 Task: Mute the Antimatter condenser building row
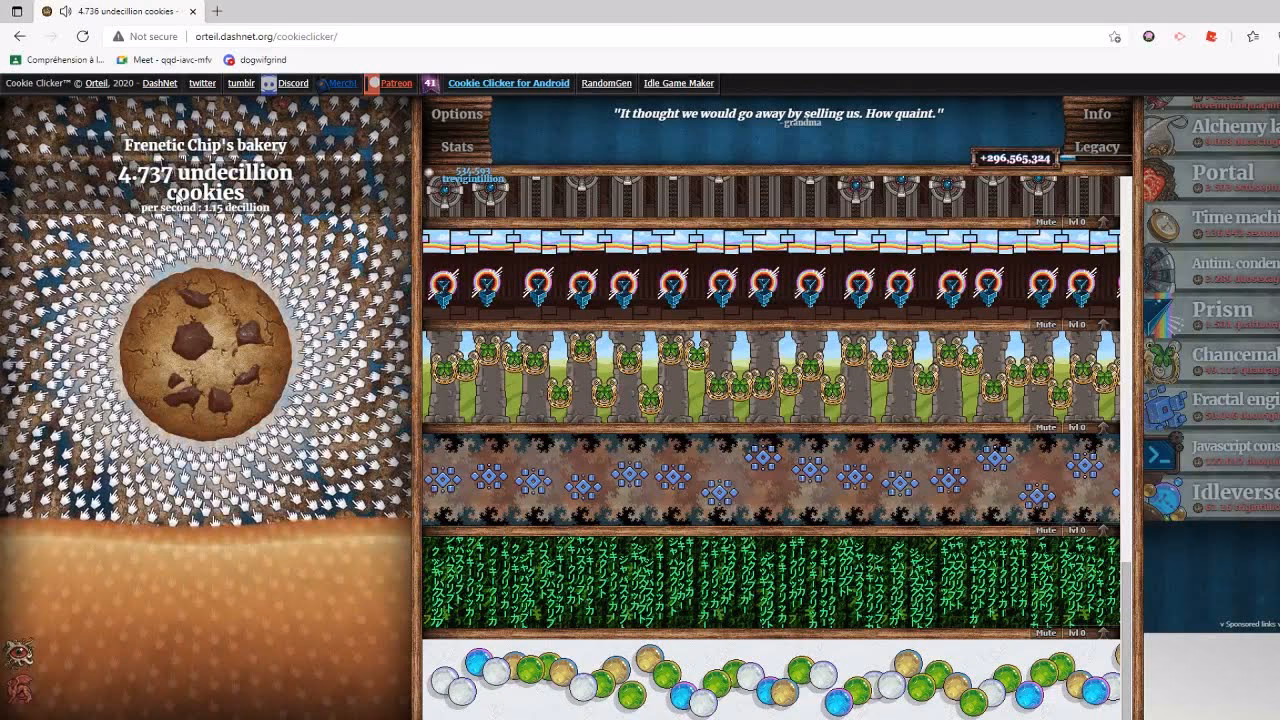point(1045,222)
